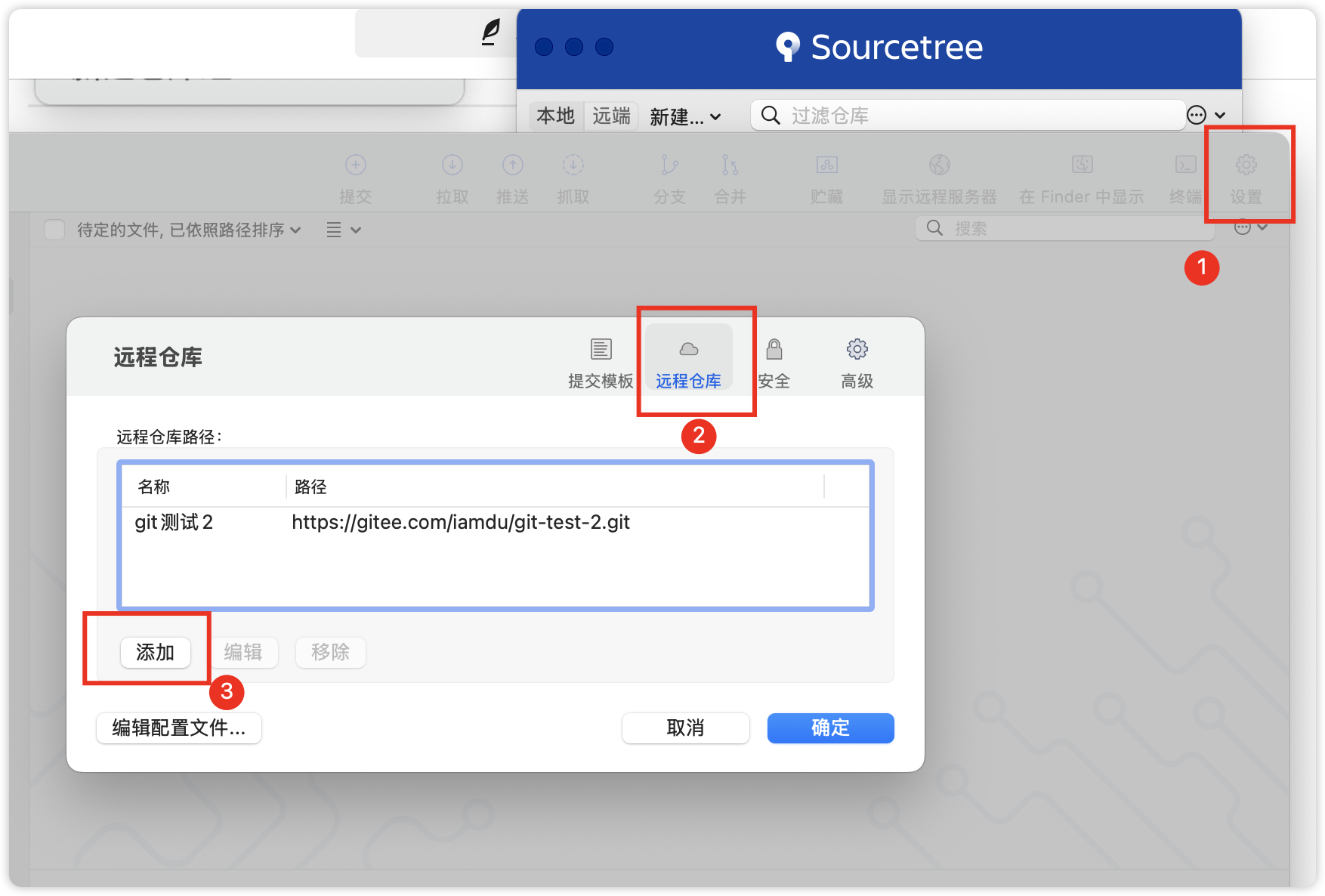The image size is (1325, 896).
Task: Click the Stash (贮藏) toolbar icon
Action: click(827, 165)
